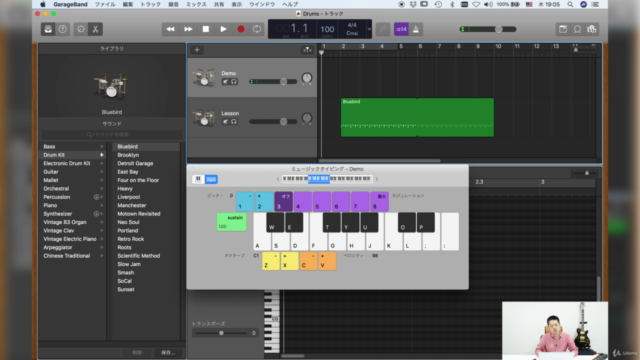Switch Musical Typing to piano view icon
The height and width of the screenshot is (360, 640).
[x=198, y=179]
